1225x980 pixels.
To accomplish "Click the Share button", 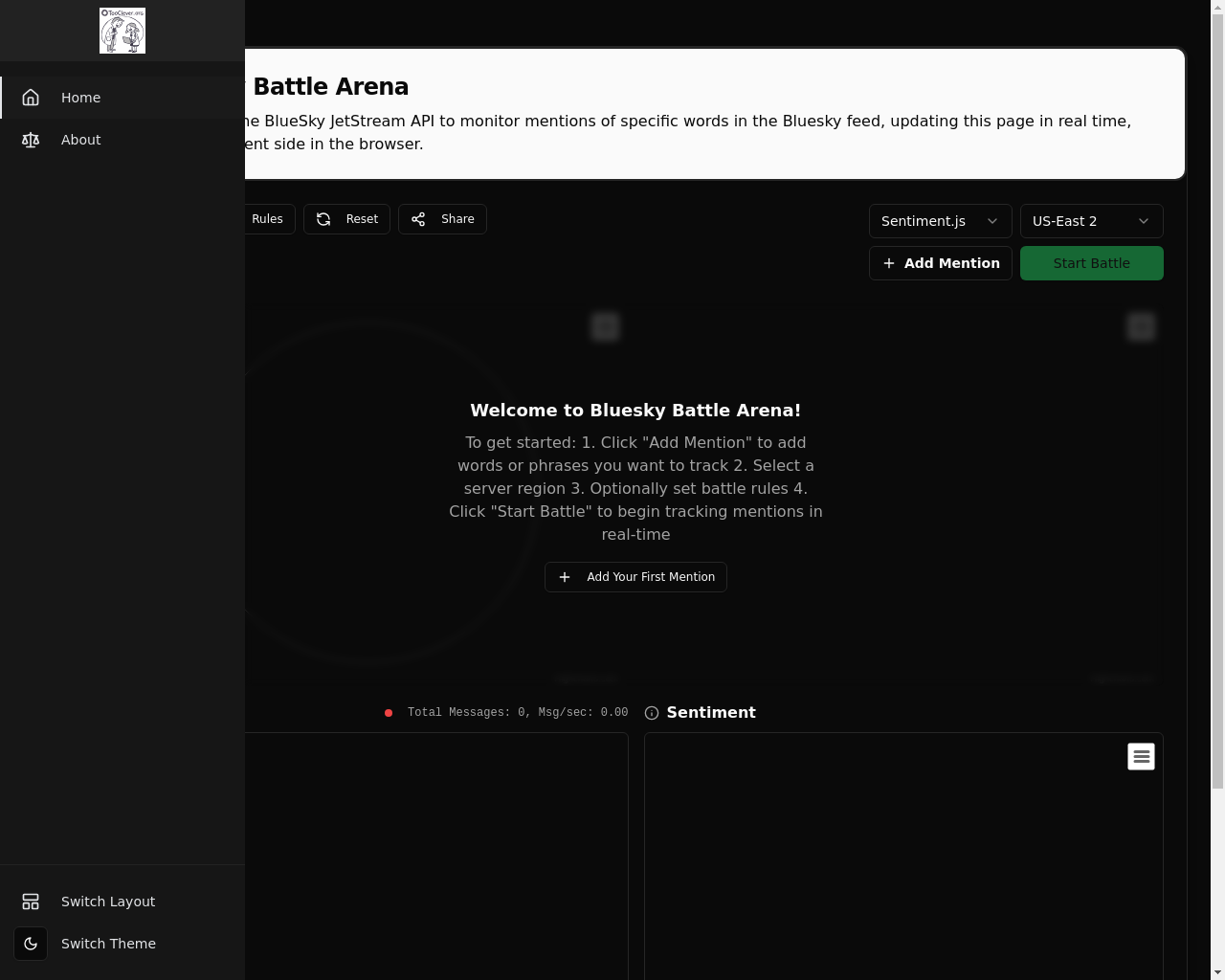I will click(x=442, y=219).
